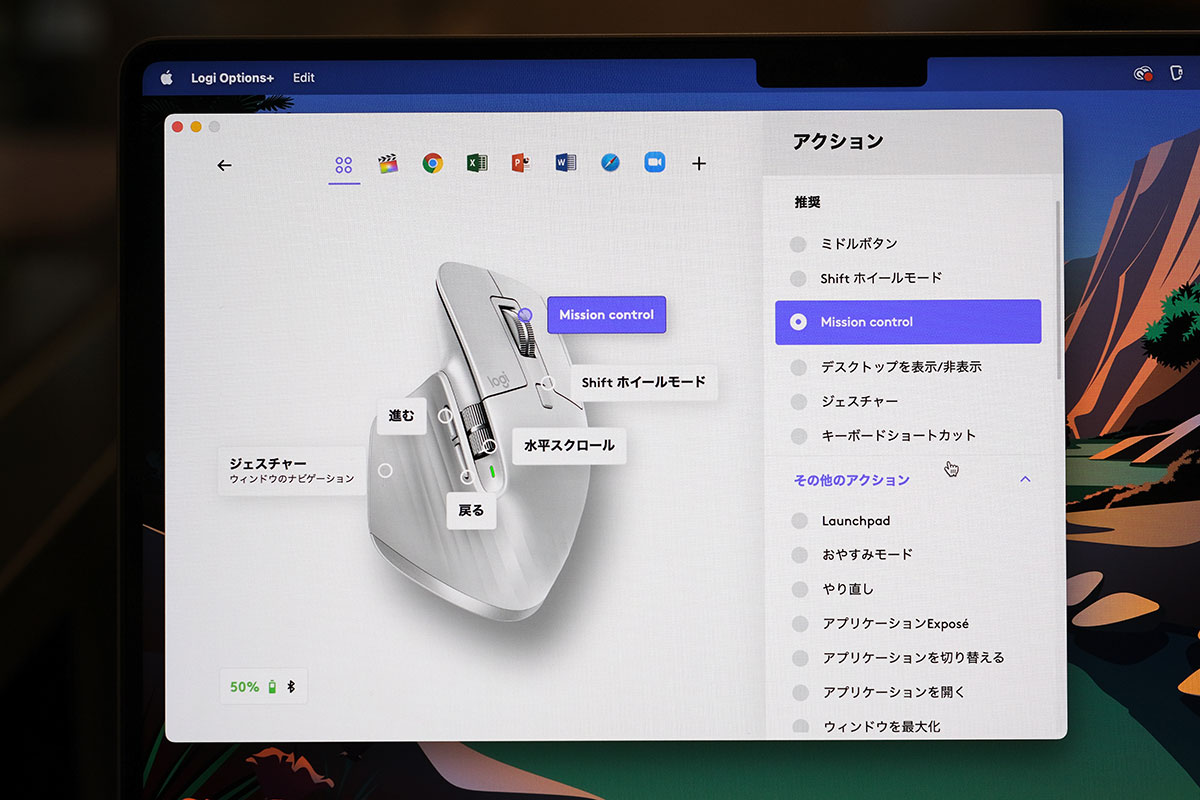Open the Apple menu
Image resolution: width=1200 pixels, height=800 pixels.
(167, 78)
